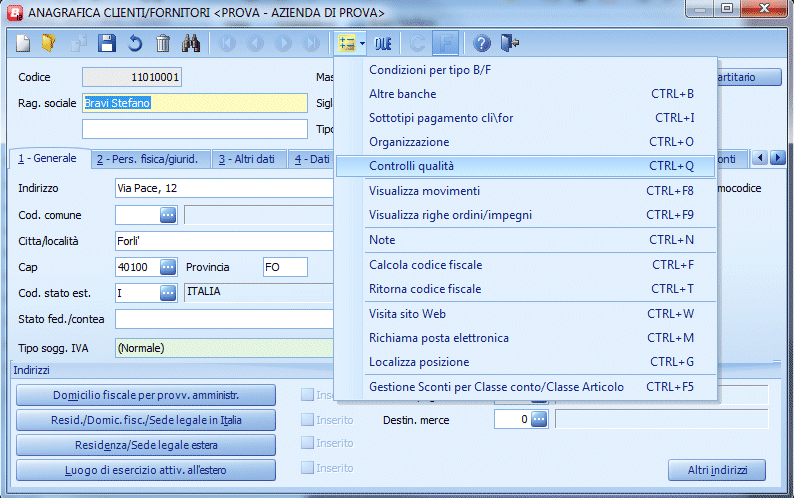Select Gestione Sconti per Classe conto menu entry

point(525,387)
